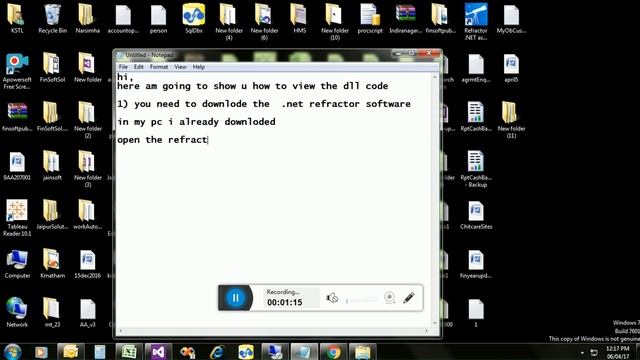640x360 pixels.
Task: Enable webcam in the recorder toolbar
Action: pyautogui.click(x=389, y=298)
